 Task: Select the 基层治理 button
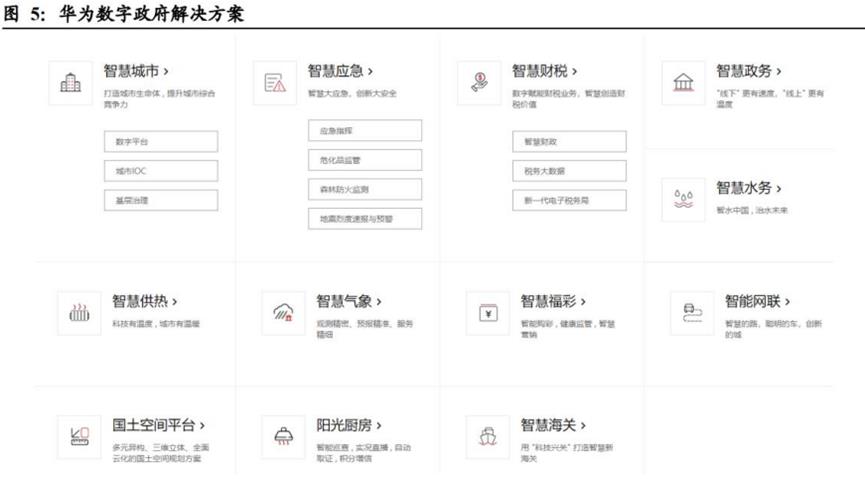(161, 200)
